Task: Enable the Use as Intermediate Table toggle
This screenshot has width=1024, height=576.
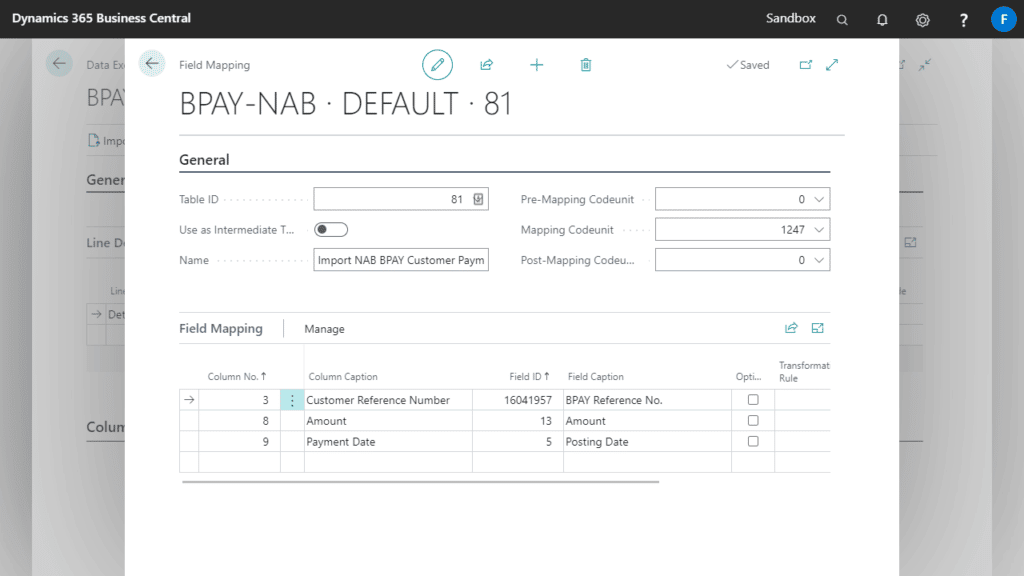Action: 331,229
